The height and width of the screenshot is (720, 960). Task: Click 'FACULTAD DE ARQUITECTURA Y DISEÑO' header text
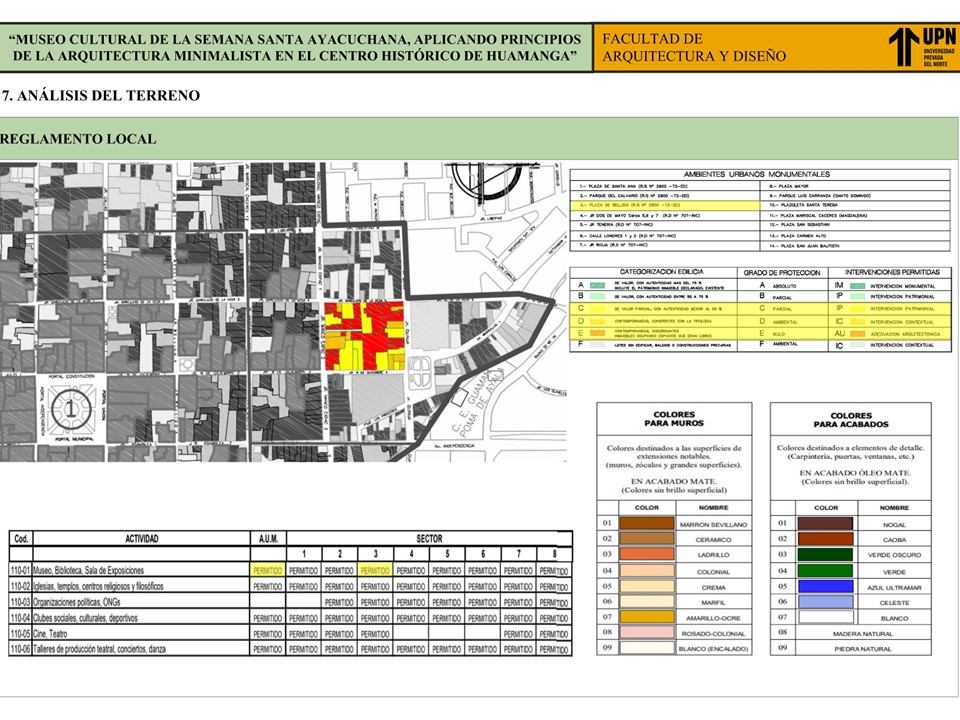tap(694, 47)
